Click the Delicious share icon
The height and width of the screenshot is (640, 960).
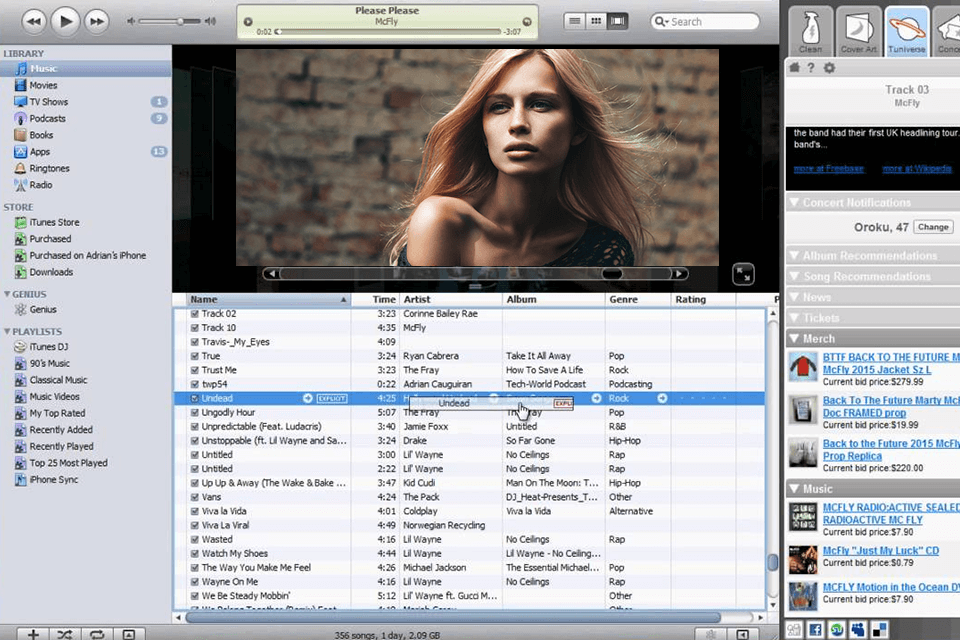pos(880,630)
